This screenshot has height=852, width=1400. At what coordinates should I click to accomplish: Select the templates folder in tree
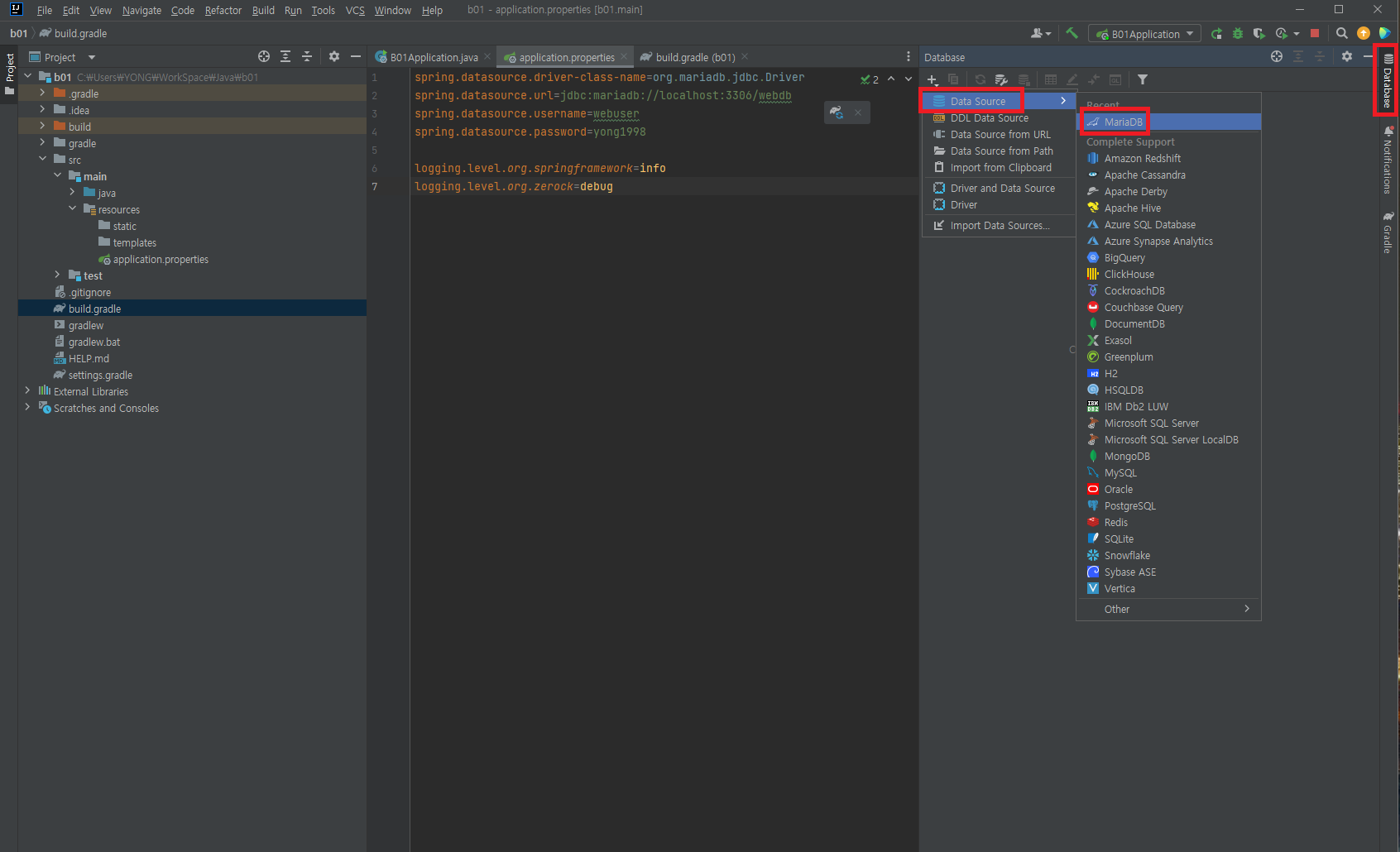[134, 243]
